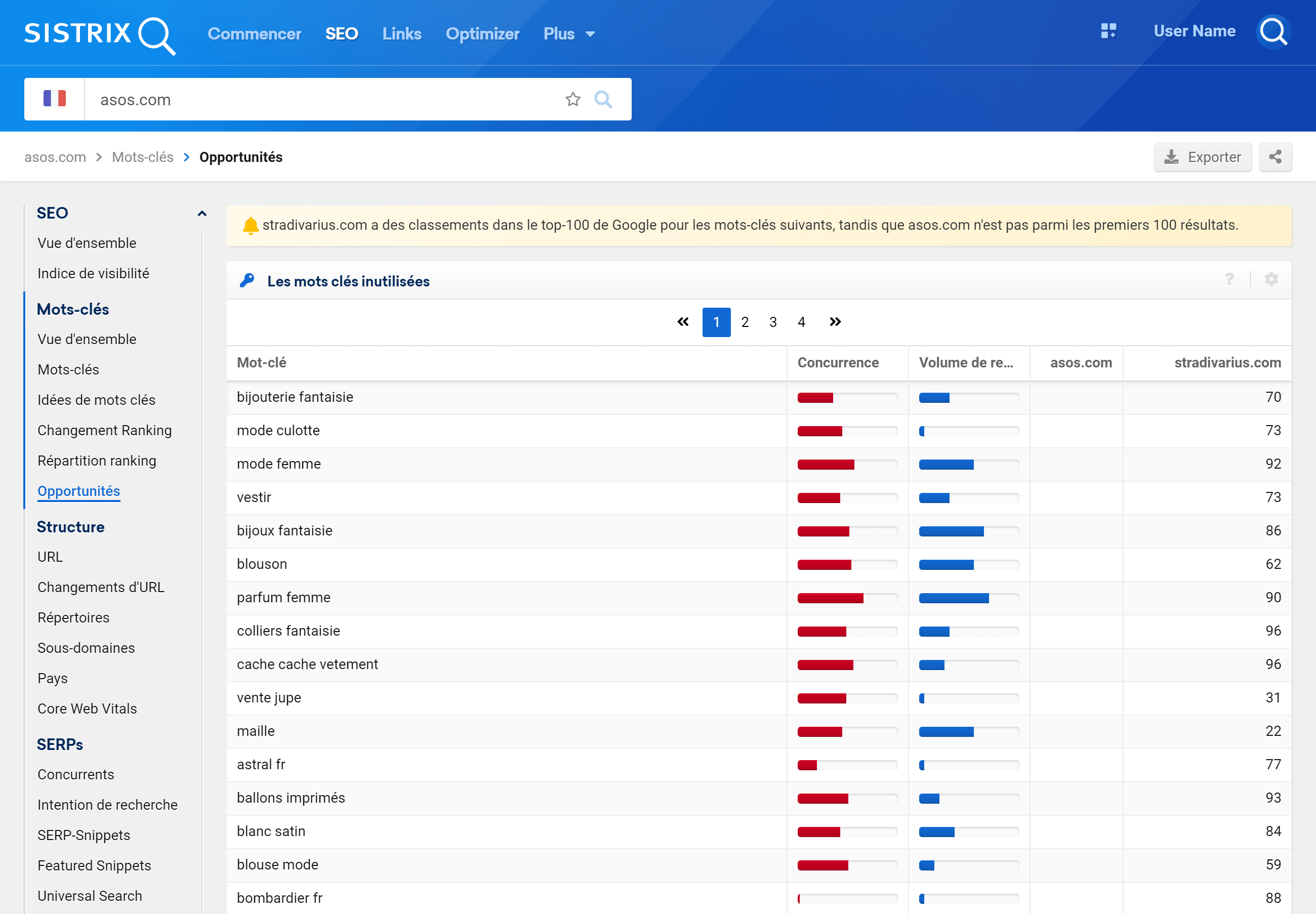The image size is (1316, 914).
Task: Bookmark the domain with the star icon
Action: [572, 99]
